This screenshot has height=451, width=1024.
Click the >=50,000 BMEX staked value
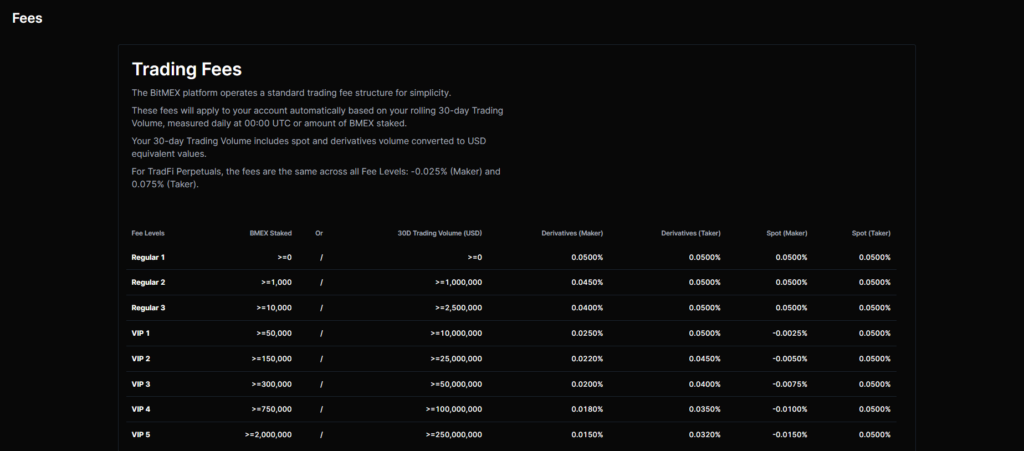274,334
